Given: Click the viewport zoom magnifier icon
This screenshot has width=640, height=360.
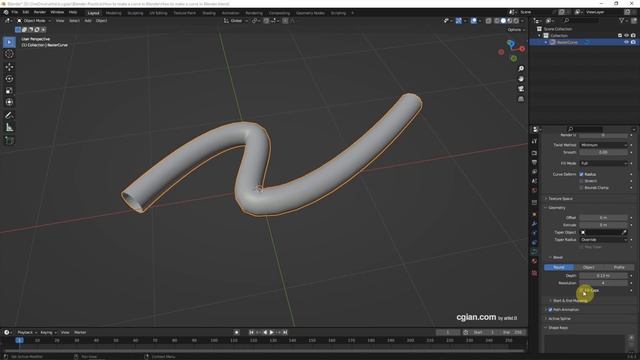Looking at the screenshot, I should pos(521,69).
